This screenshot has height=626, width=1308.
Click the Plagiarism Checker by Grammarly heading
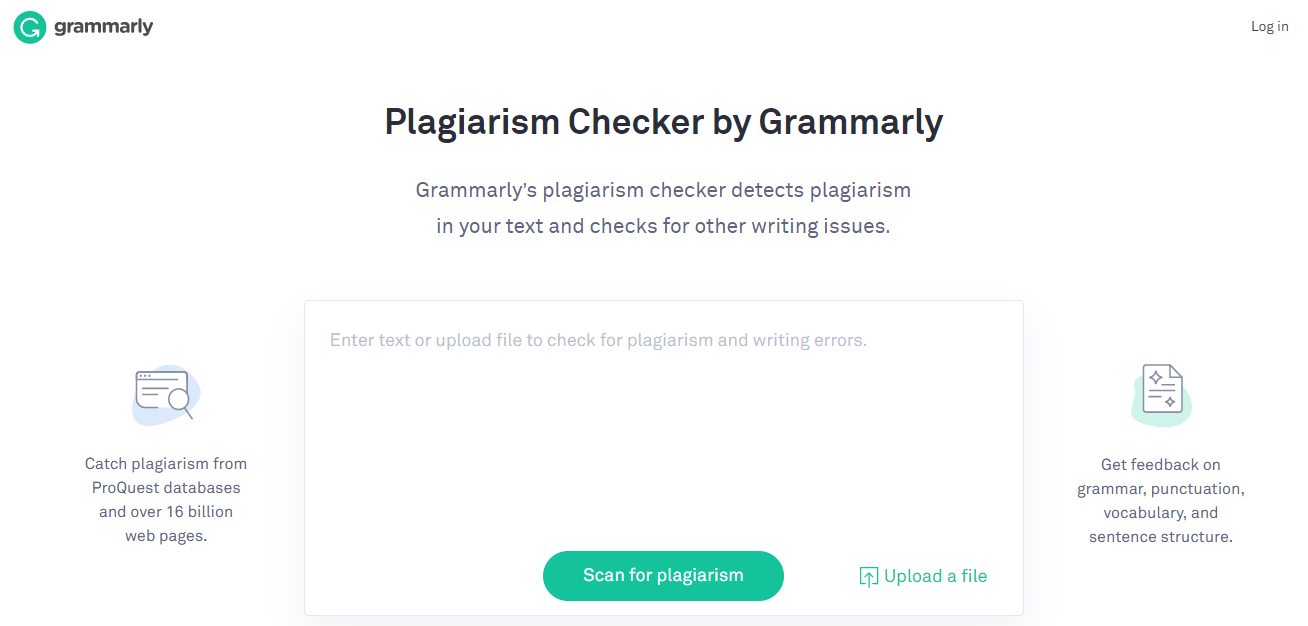tap(664, 122)
